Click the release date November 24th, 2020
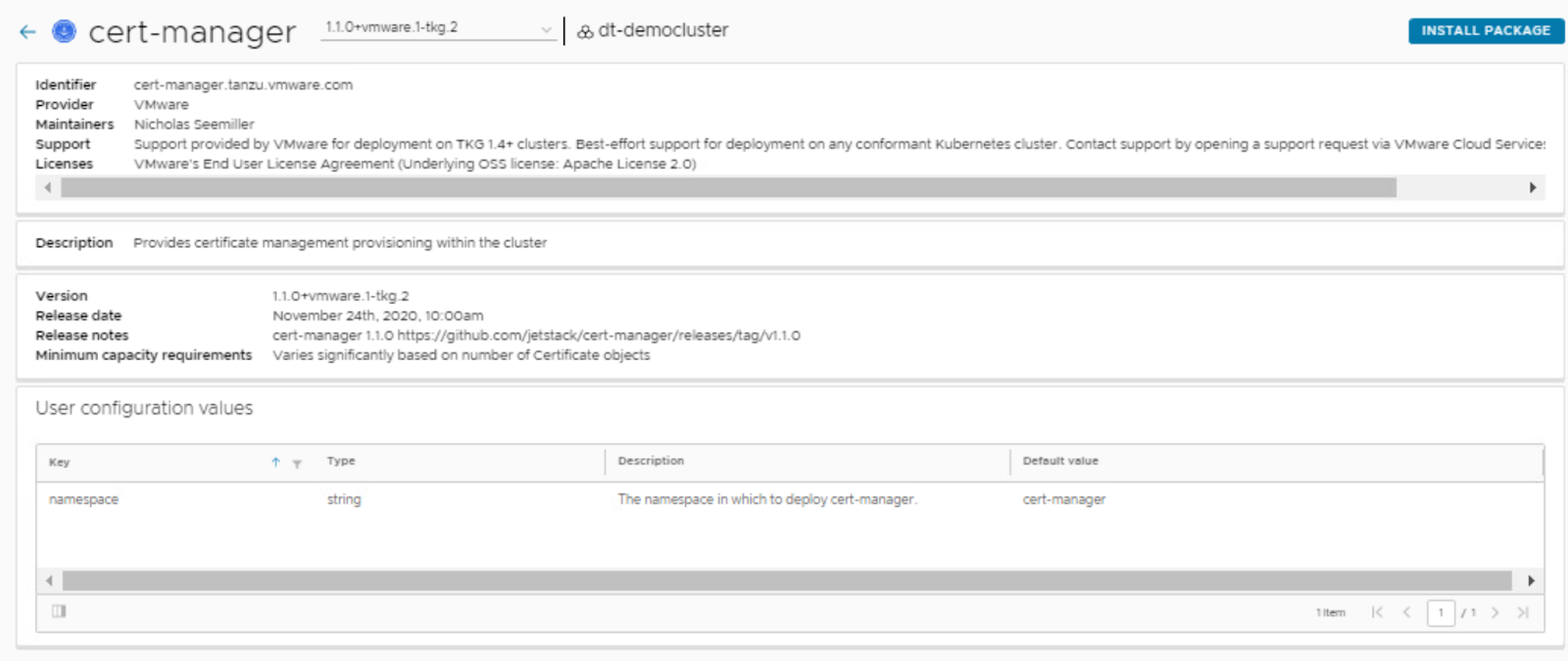This screenshot has height=661, width=1568. (377, 316)
